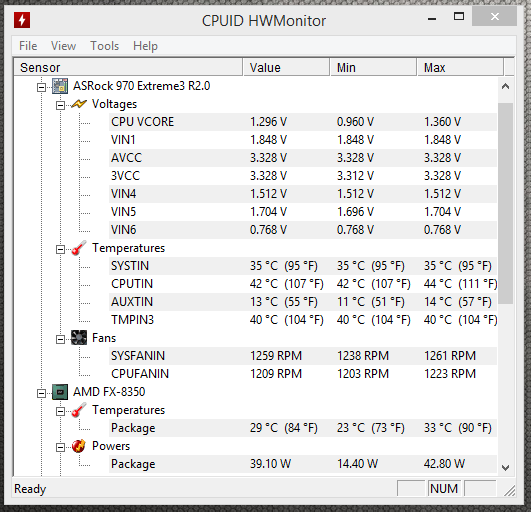Click the thermometer icon under ASRock
The image size is (531, 512).
(x=79, y=248)
